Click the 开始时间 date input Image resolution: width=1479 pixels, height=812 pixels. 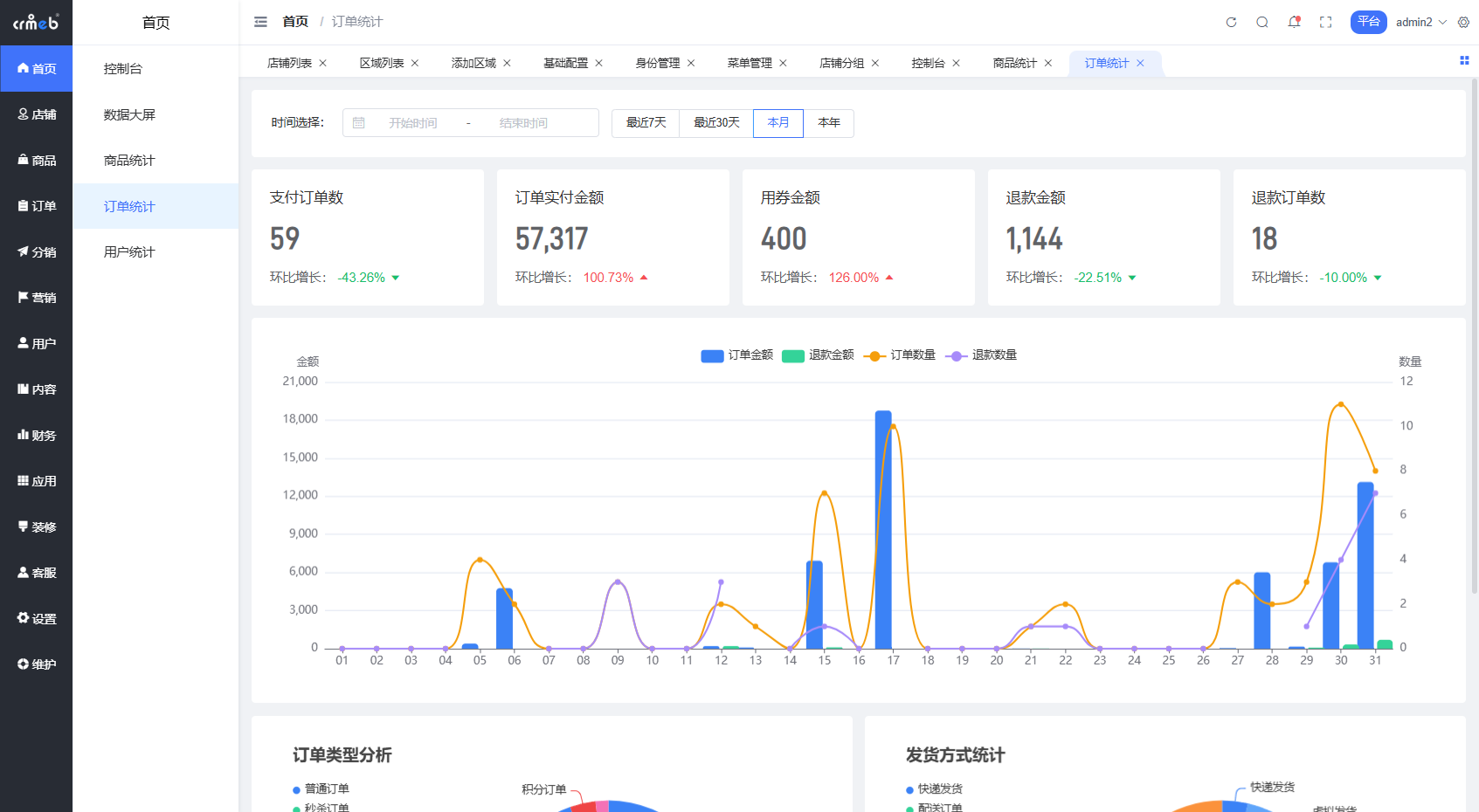click(x=412, y=123)
